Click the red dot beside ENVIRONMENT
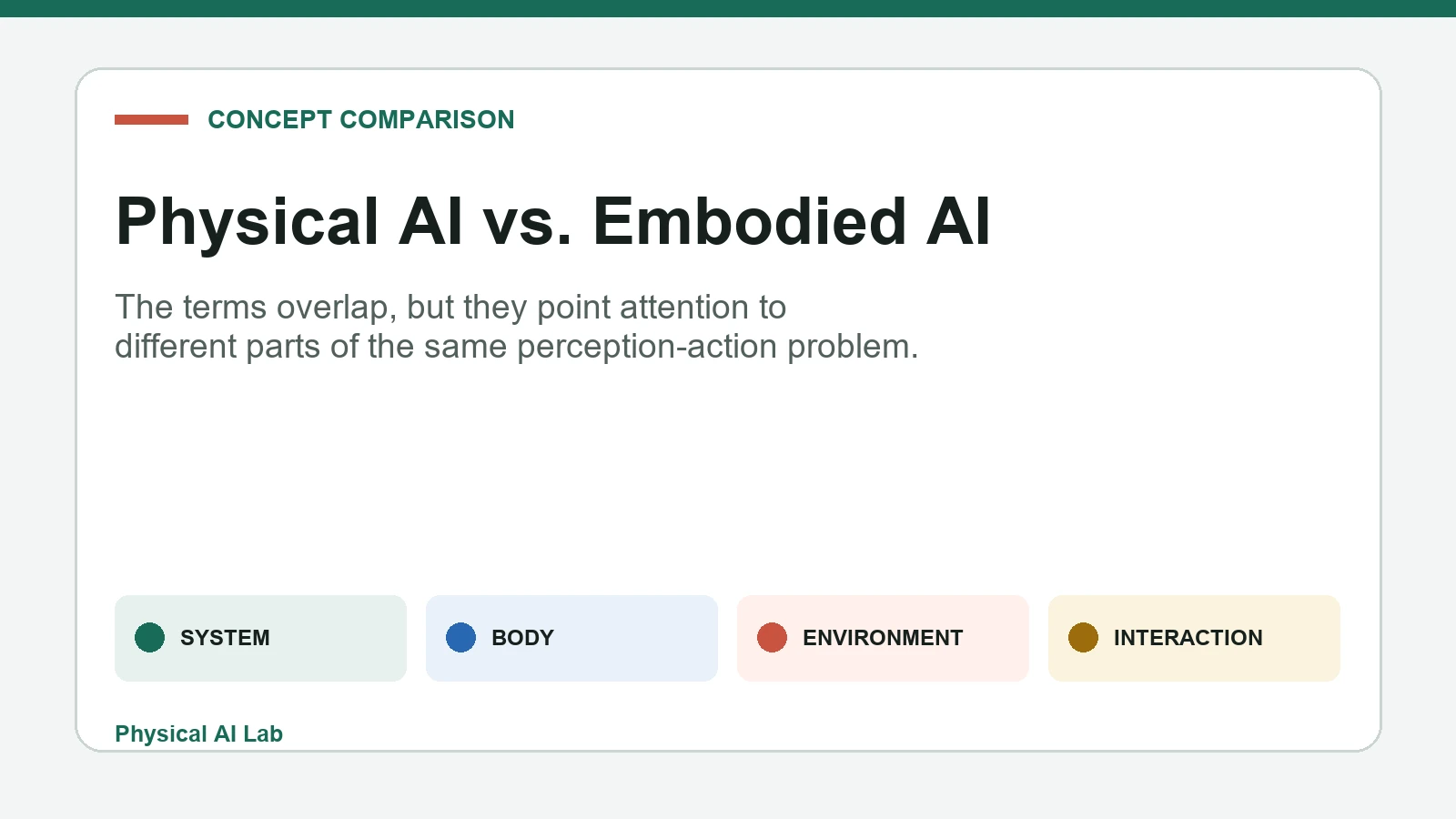 tap(772, 638)
